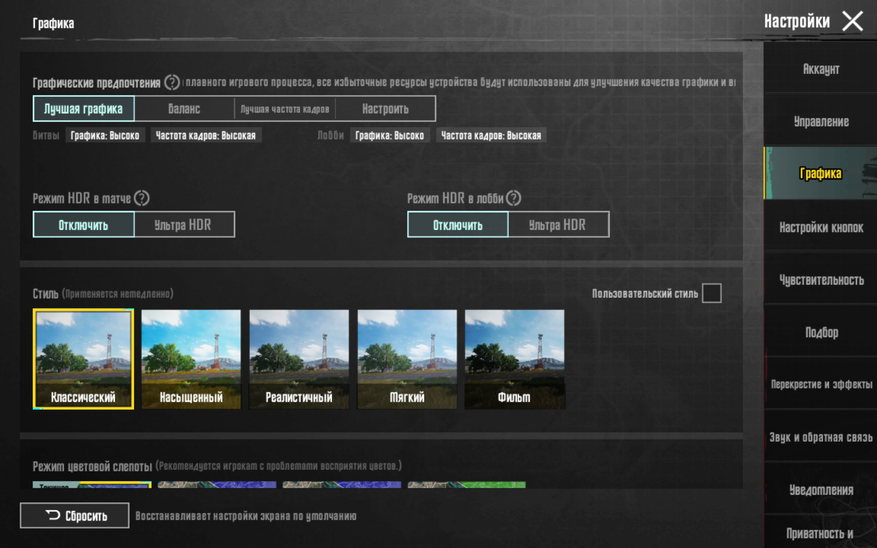Open the Настройки кнопок tab
This screenshot has height=548, width=877.
pyautogui.click(x=821, y=226)
